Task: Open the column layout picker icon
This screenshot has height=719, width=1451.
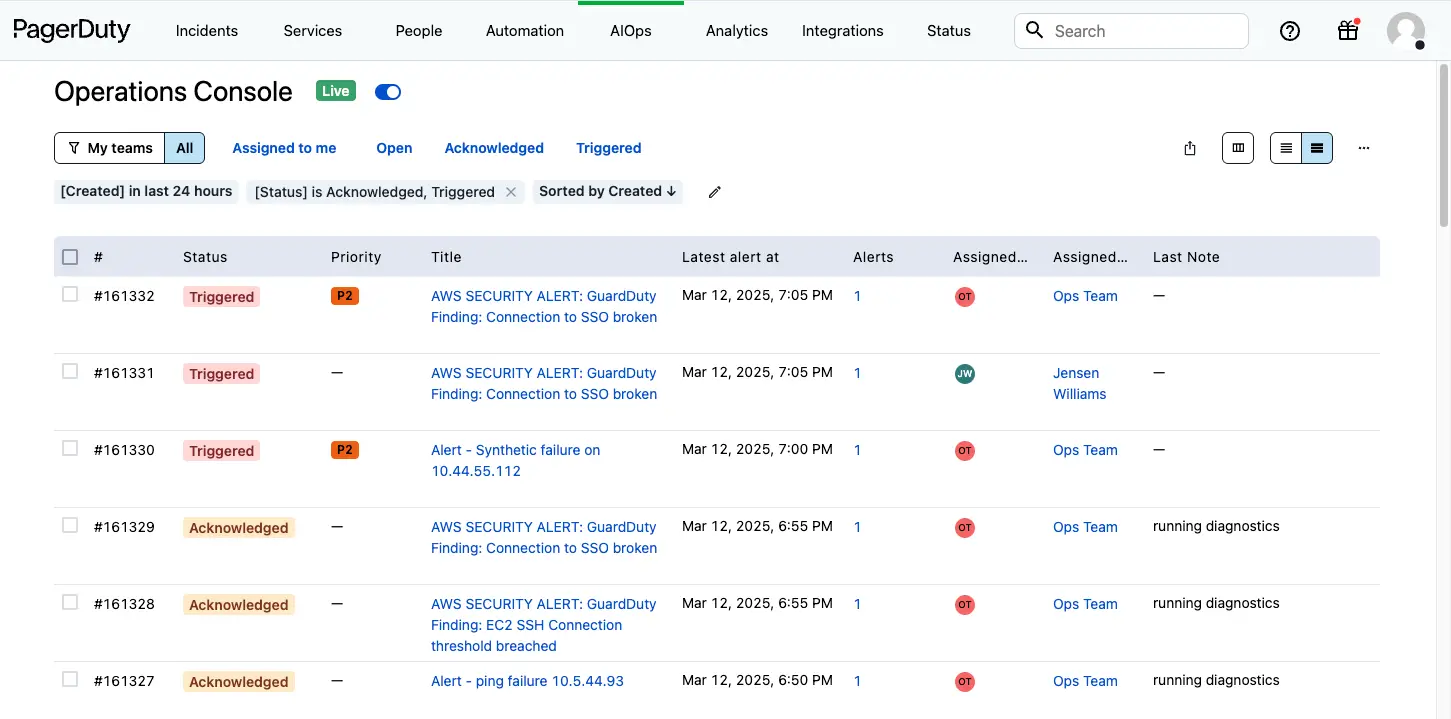Action: (x=1238, y=148)
